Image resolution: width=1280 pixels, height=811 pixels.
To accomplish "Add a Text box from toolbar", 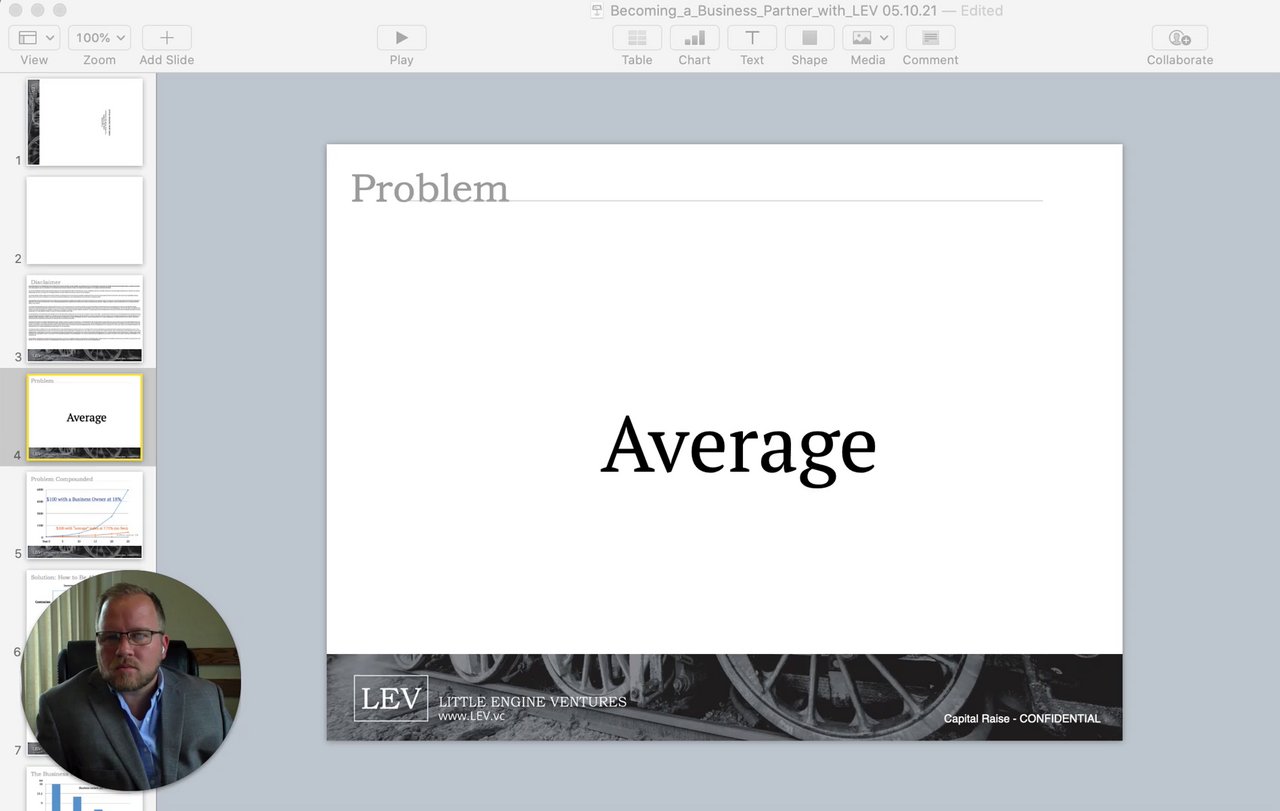I will [752, 38].
